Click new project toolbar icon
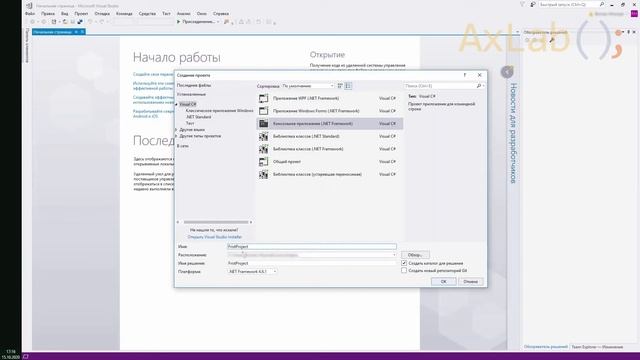The height and width of the screenshot is (360, 640). point(53,22)
